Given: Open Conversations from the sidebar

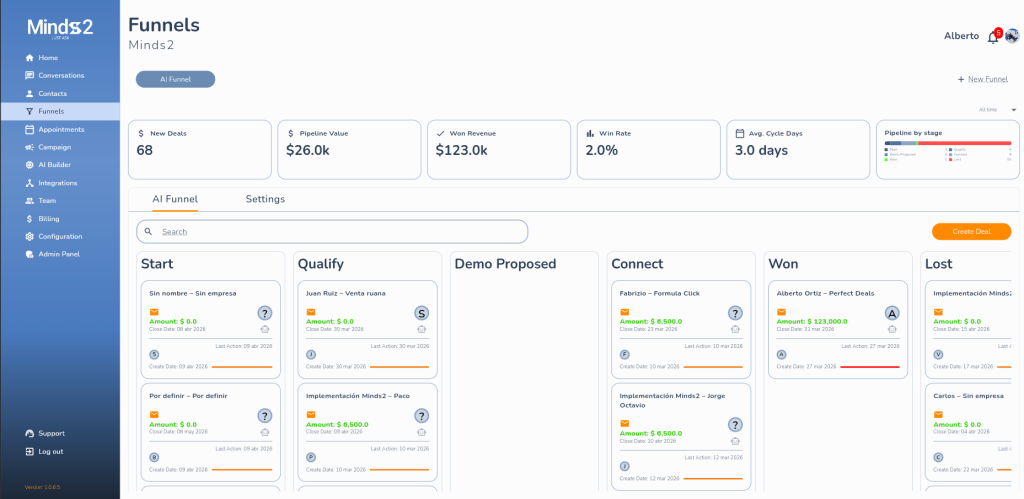Looking at the screenshot, I should pos(61,76).
